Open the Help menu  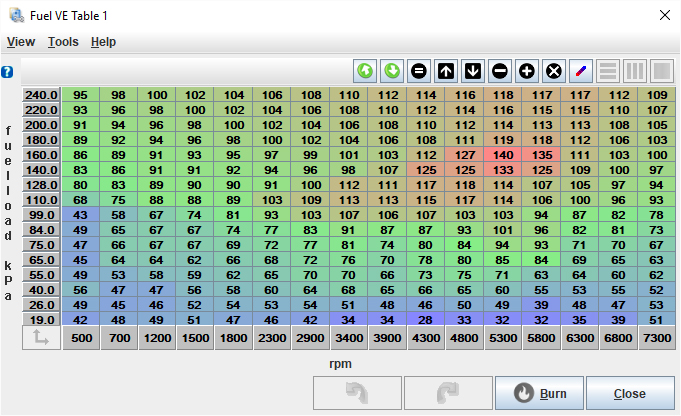[103, 42]
